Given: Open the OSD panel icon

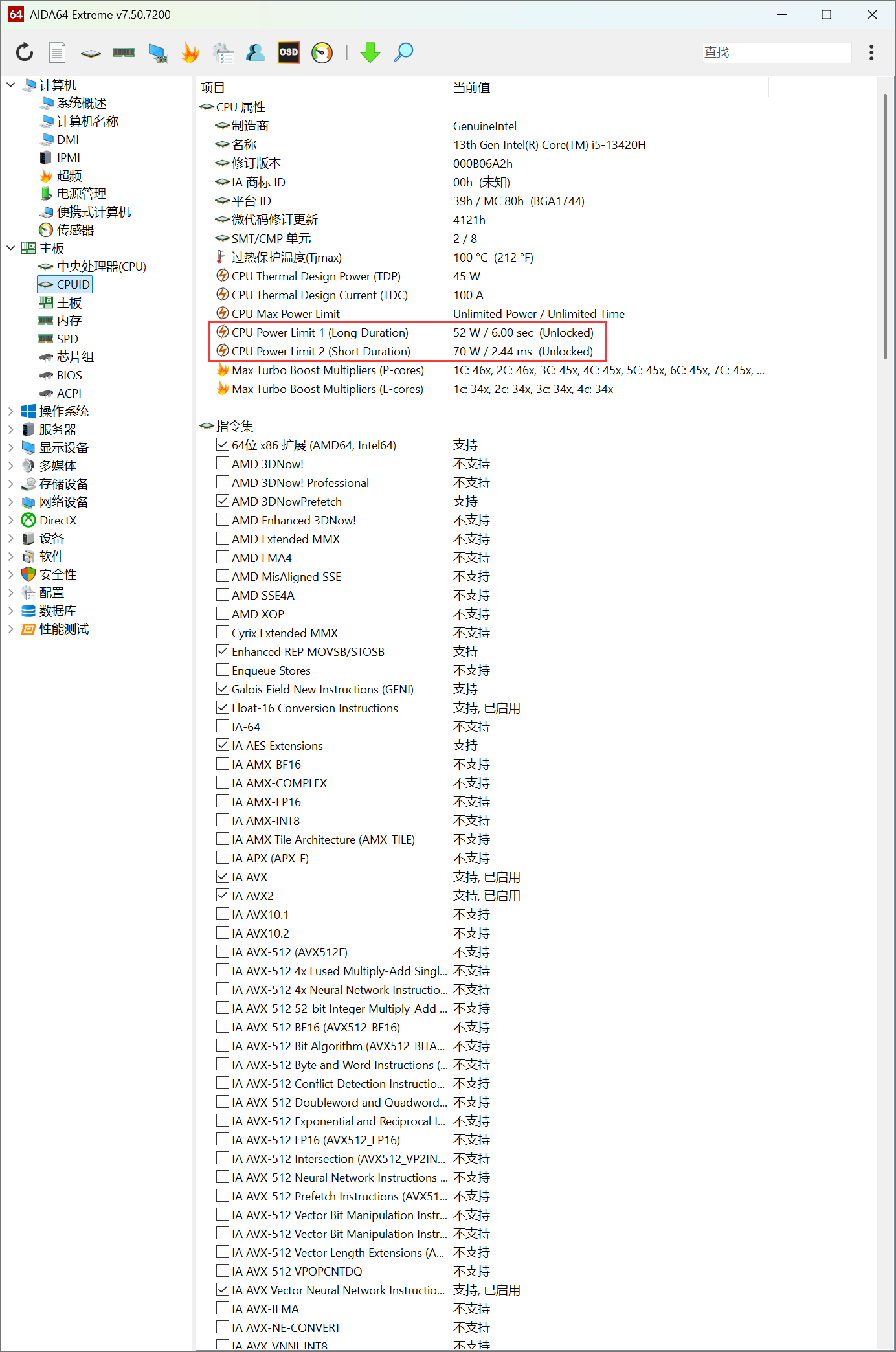Looking at the screenshot, I should click(289, 52).
